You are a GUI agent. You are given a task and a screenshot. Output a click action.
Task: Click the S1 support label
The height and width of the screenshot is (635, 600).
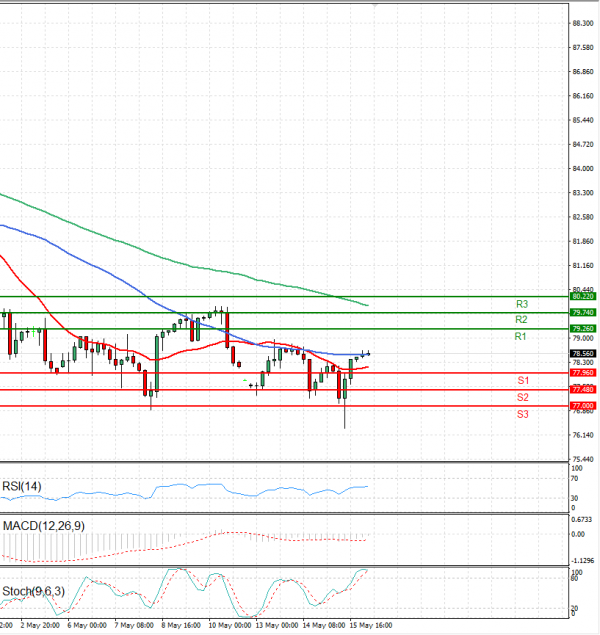click(x=523, y=380)
